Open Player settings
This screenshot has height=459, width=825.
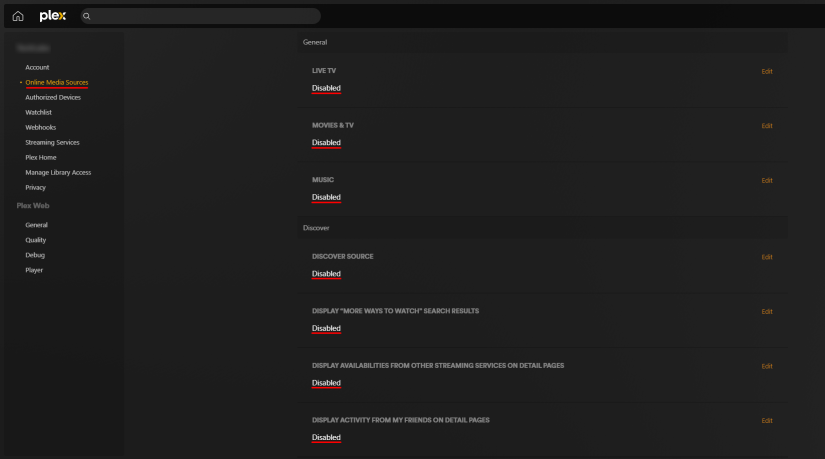coord(34,270)
